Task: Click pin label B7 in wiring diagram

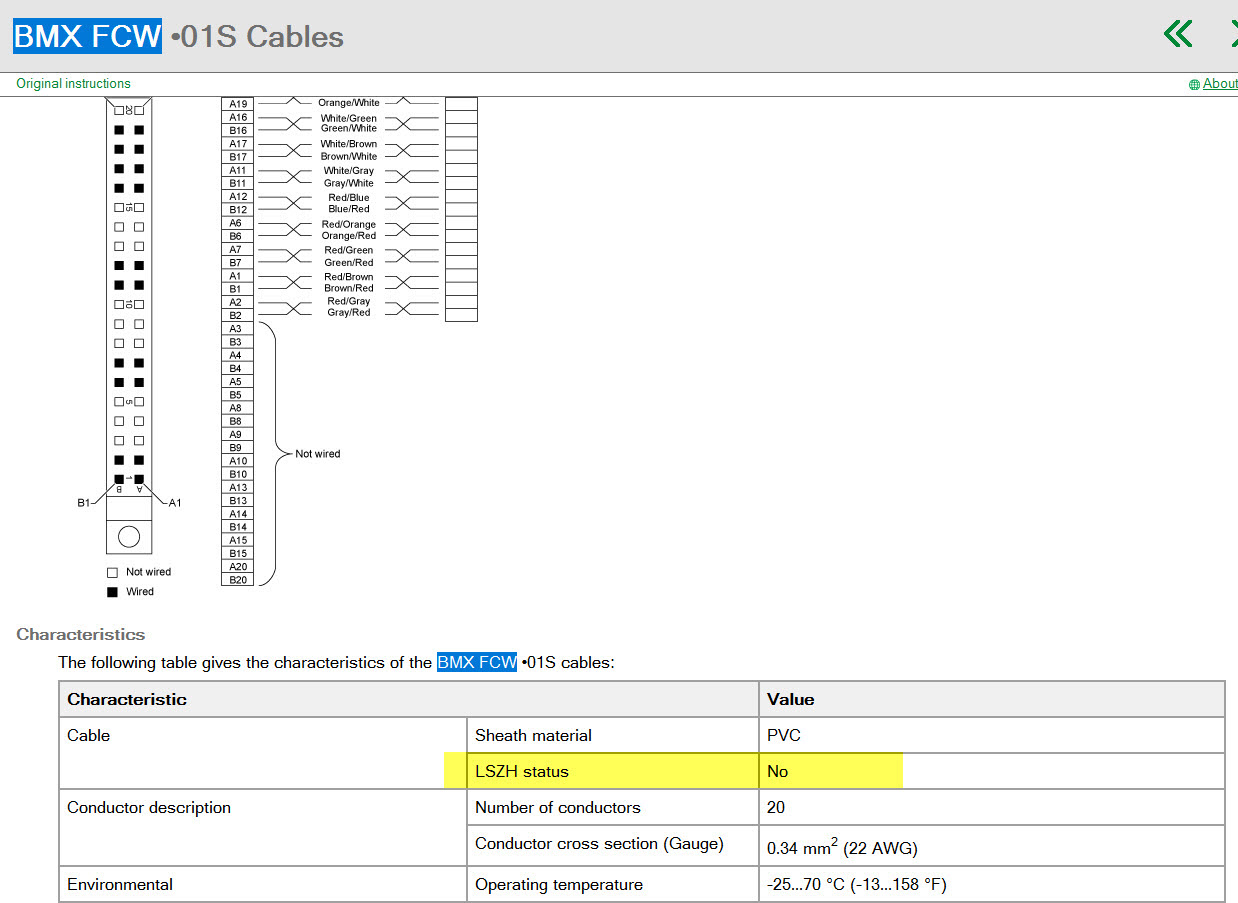Action: tap(237, 262)
